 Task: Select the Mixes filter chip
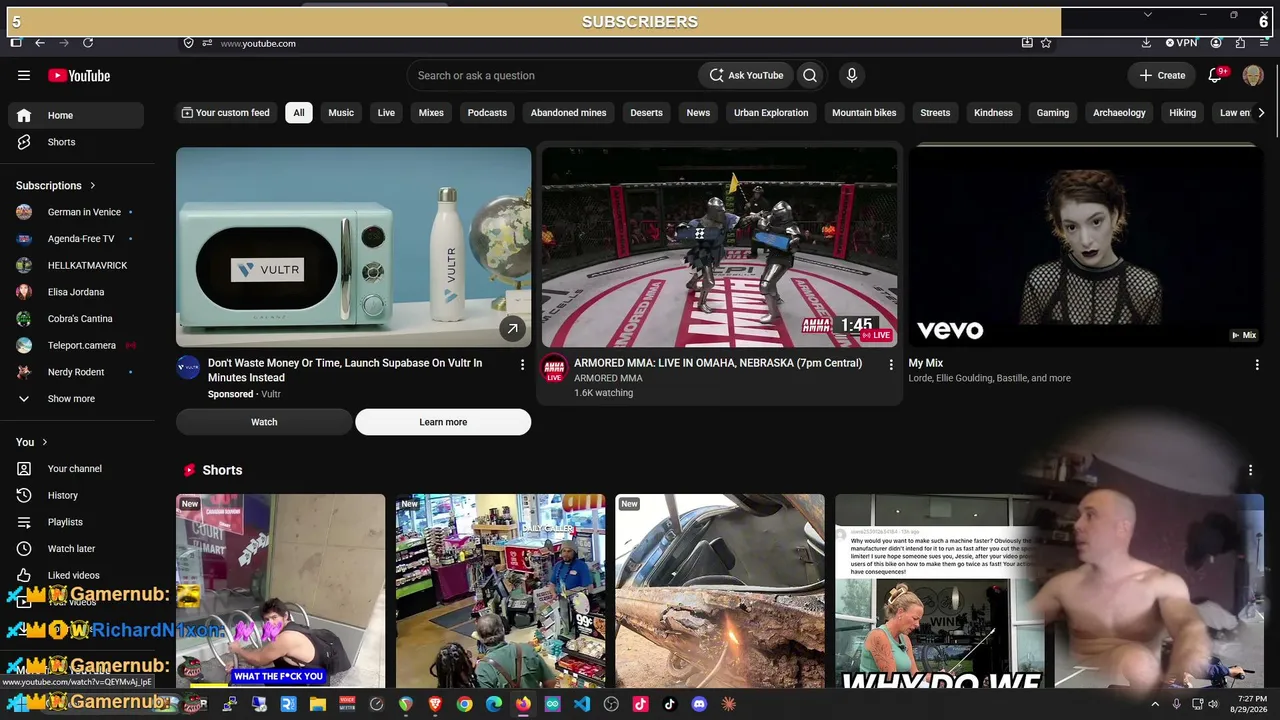(431, 113)
